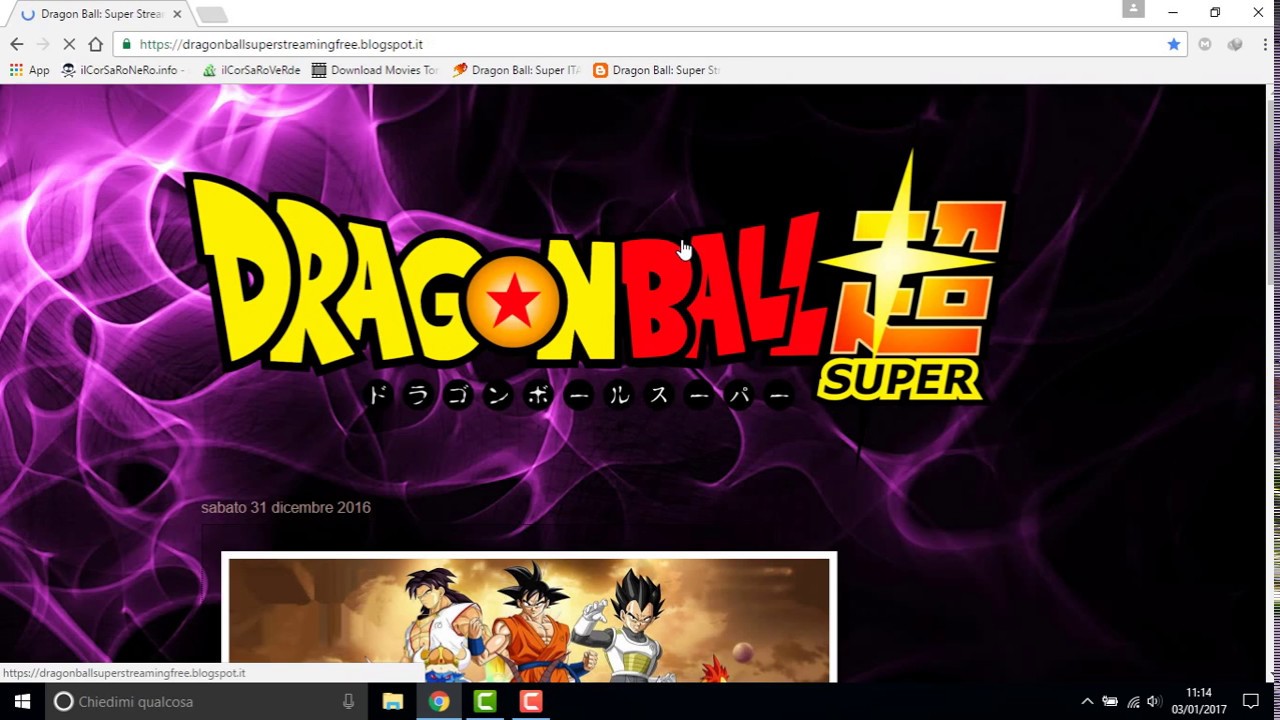The image size is (1280, 720).
Task: Open the Download Movies Tor bookmark
Action: tap(375, 70)
